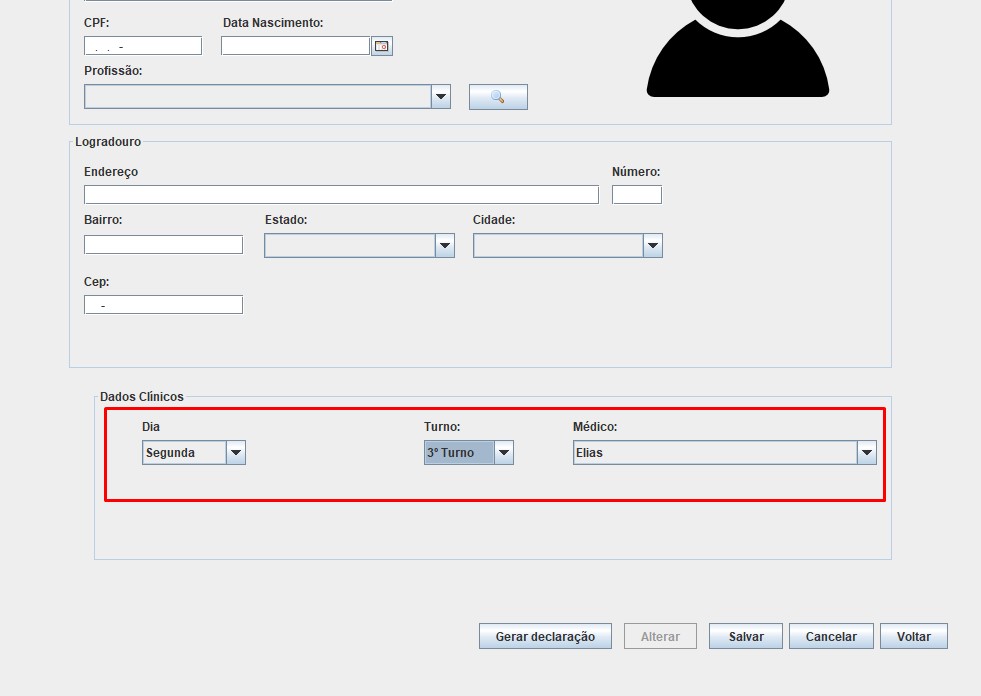Open the Cidade dropdown
The image size is (981, 696).
[567, 245]
